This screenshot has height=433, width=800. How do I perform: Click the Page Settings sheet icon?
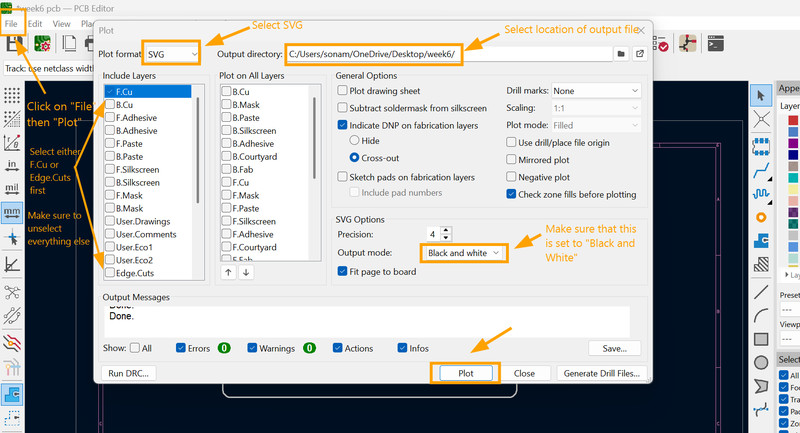(x=69, y=44)
